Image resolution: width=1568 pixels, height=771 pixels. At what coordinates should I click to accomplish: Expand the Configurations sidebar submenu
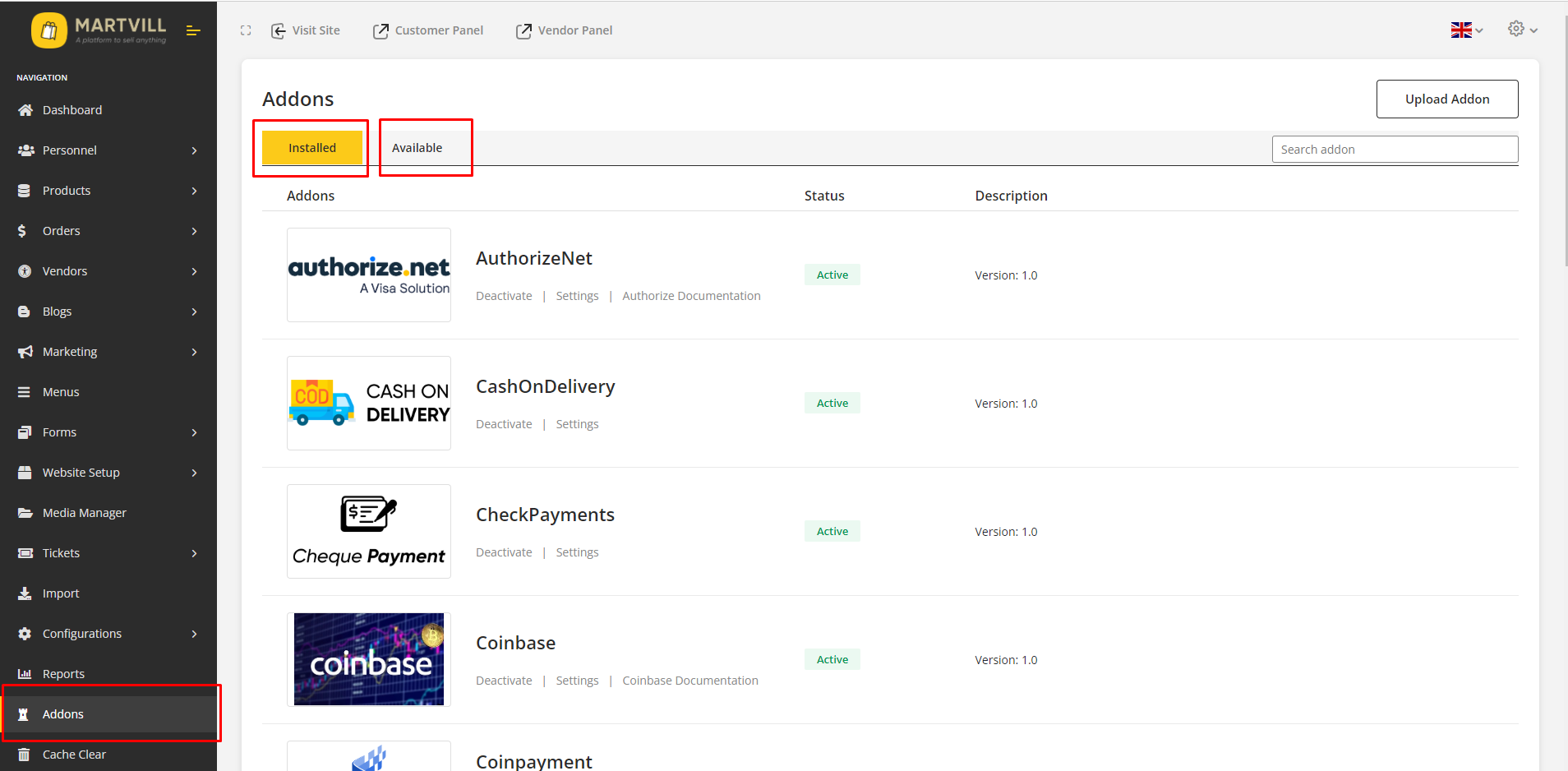194,634
